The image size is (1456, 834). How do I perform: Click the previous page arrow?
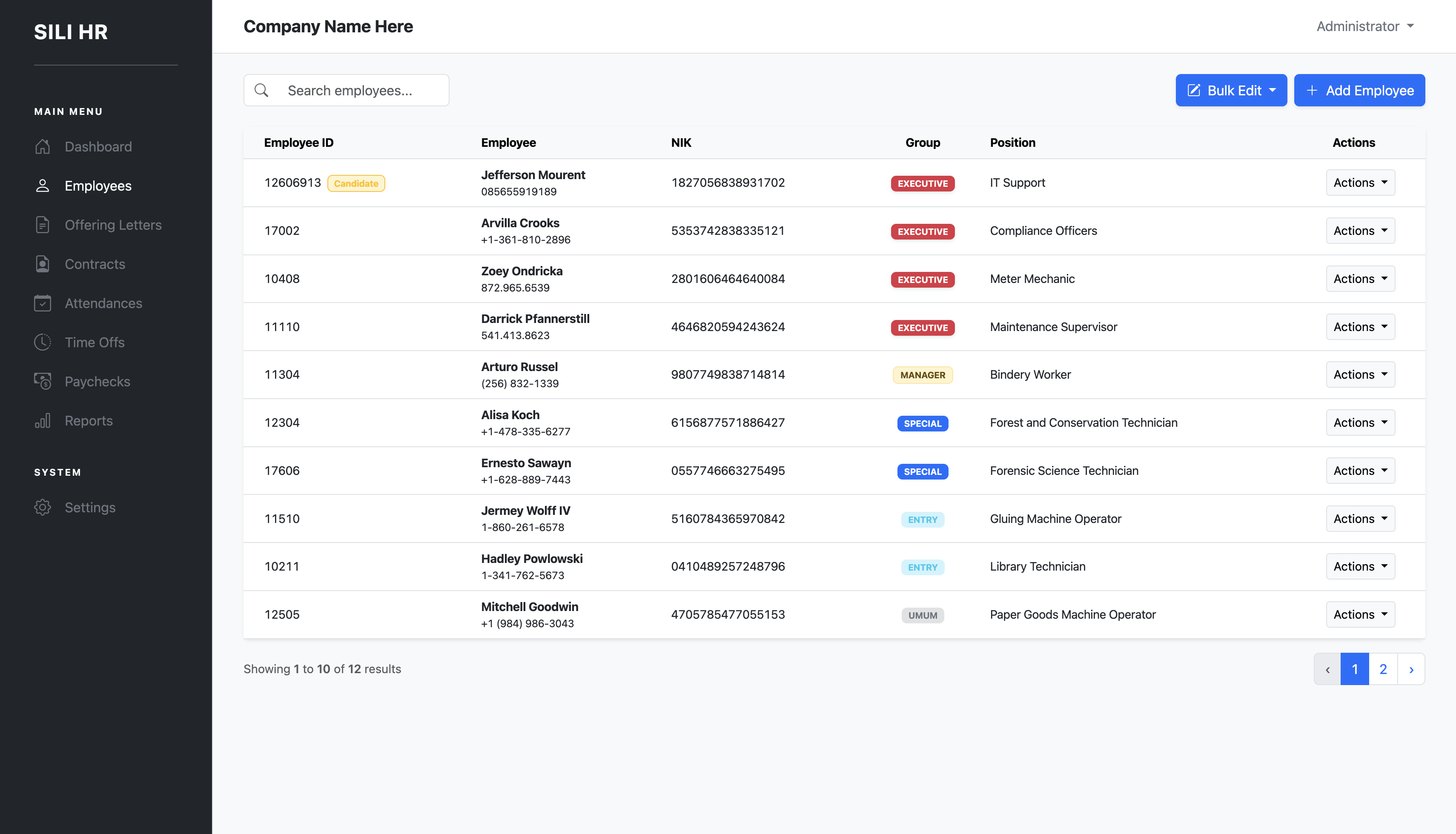pos(1327,669)
